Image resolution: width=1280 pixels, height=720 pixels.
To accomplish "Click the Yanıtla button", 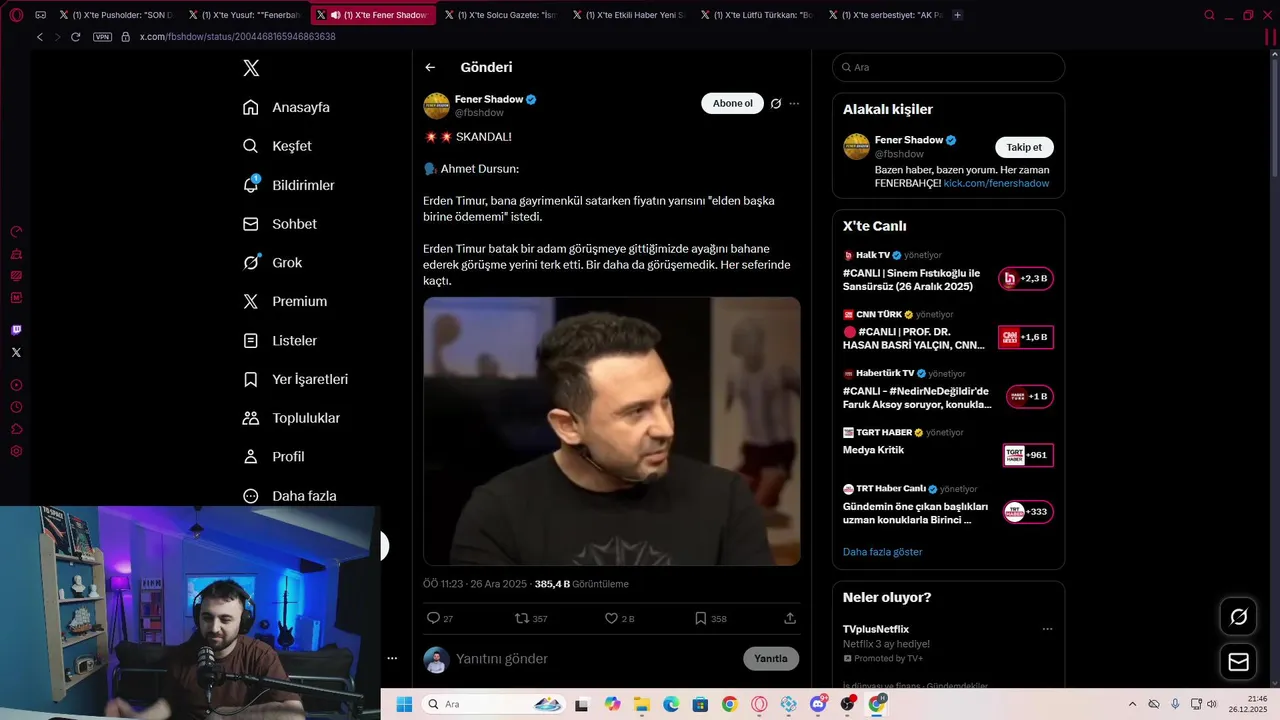I will pyautogui.click(x=771, y=659).
